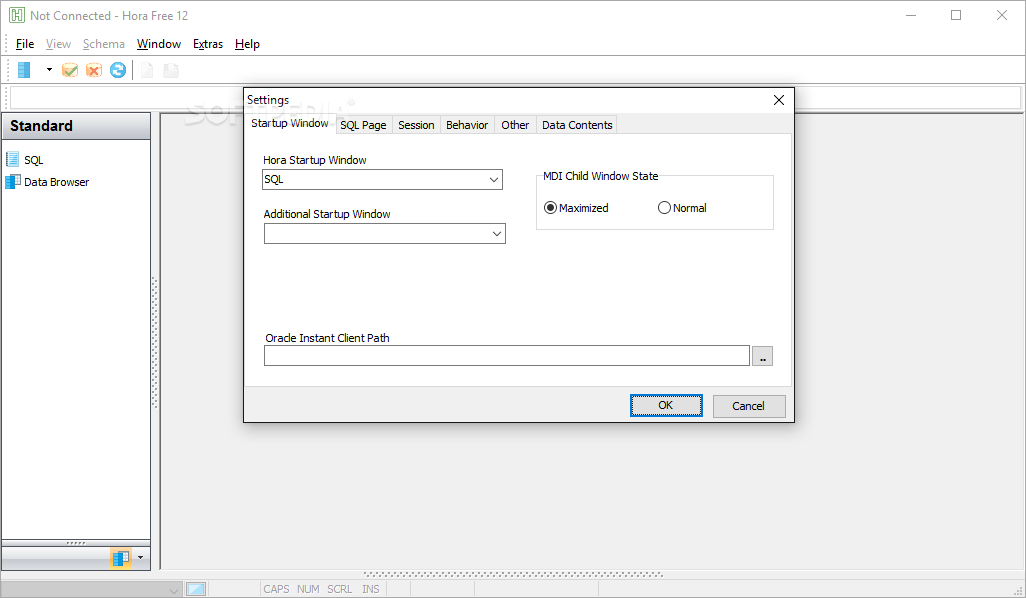Click the disabled save toolbar icon
This screenshot has height=598, width=1026.
tap(171, 70)
